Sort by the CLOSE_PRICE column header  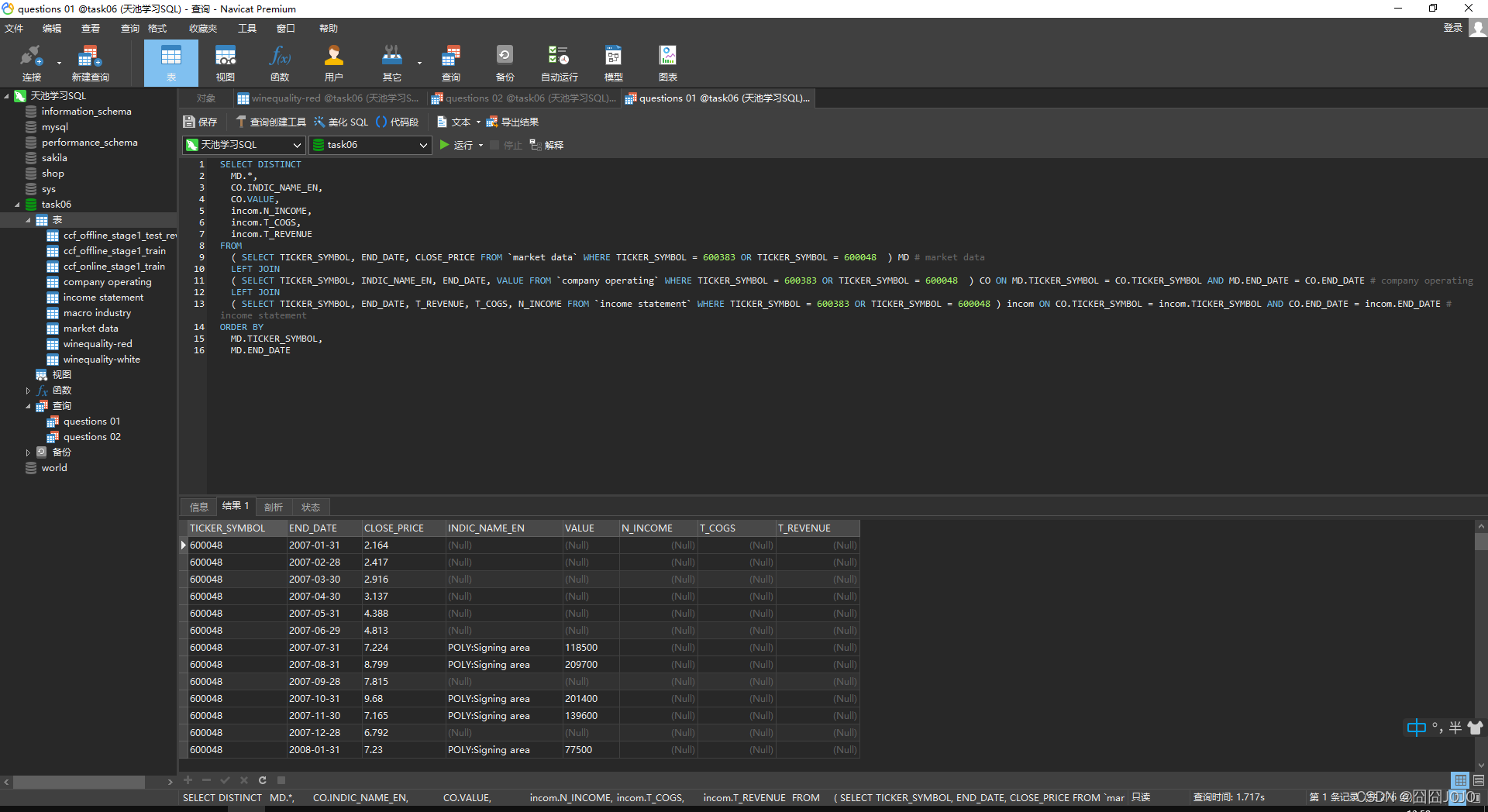pyautogui.click(x=404, y=528)
